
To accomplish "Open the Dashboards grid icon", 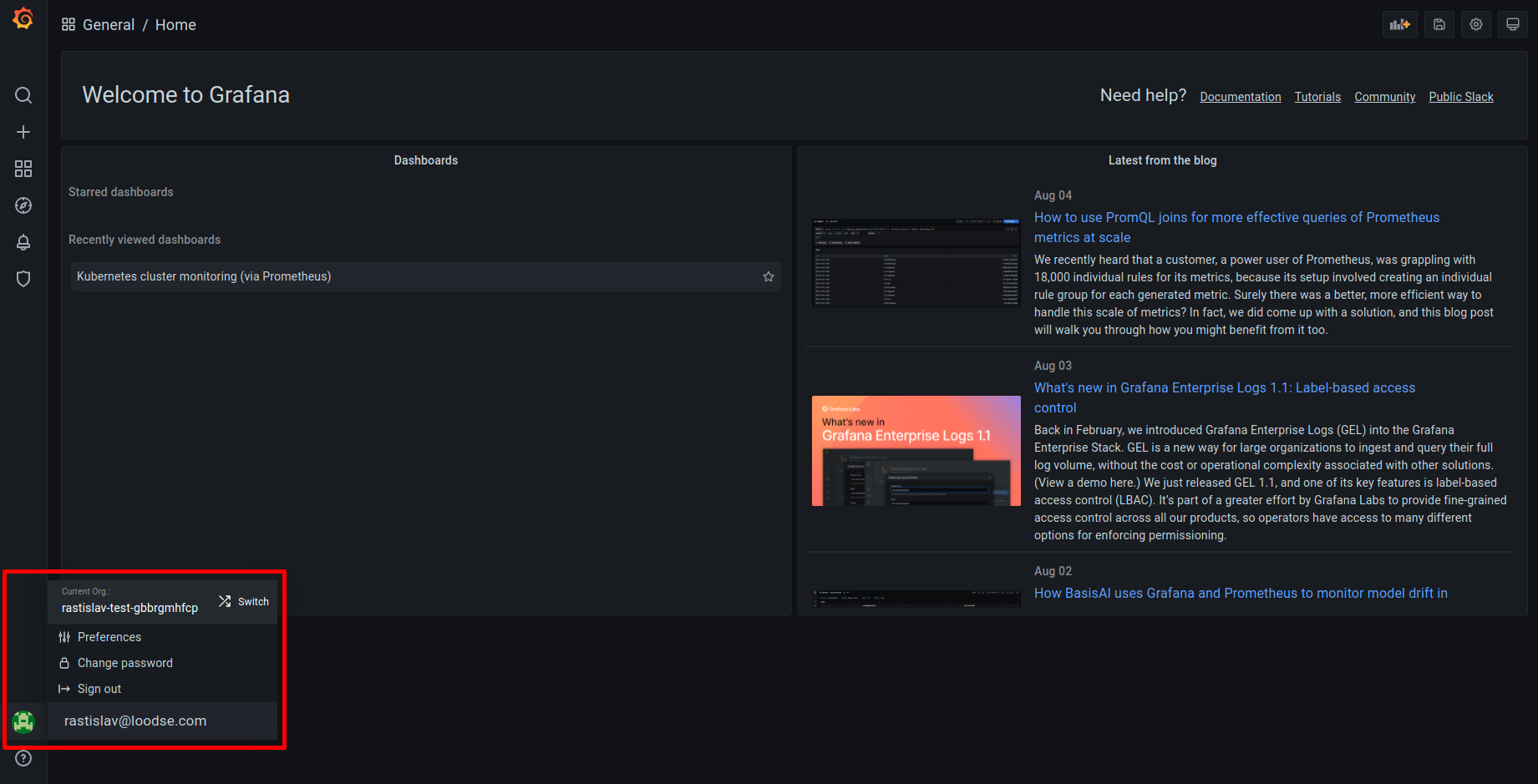I will click(x=23, y=168).
